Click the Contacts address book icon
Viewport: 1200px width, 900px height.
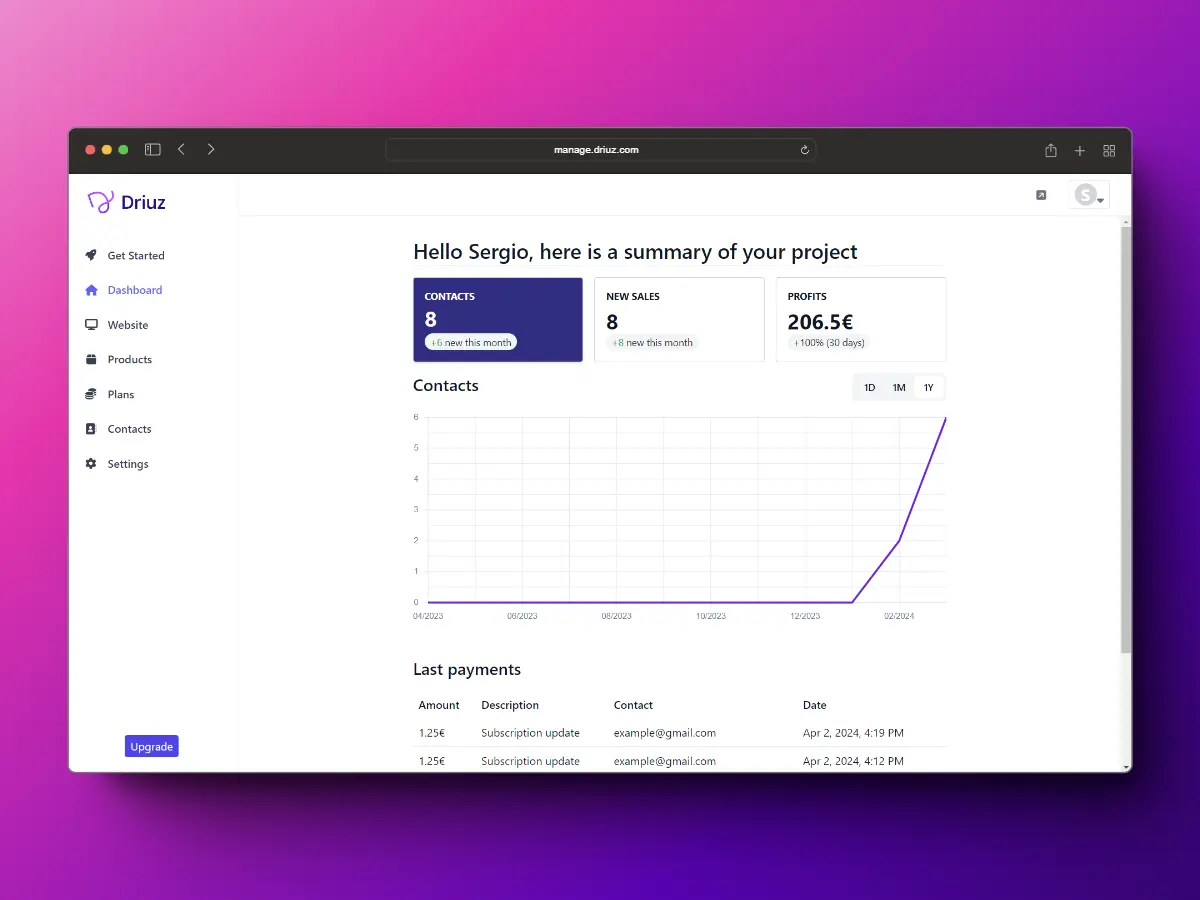(91, 429)
